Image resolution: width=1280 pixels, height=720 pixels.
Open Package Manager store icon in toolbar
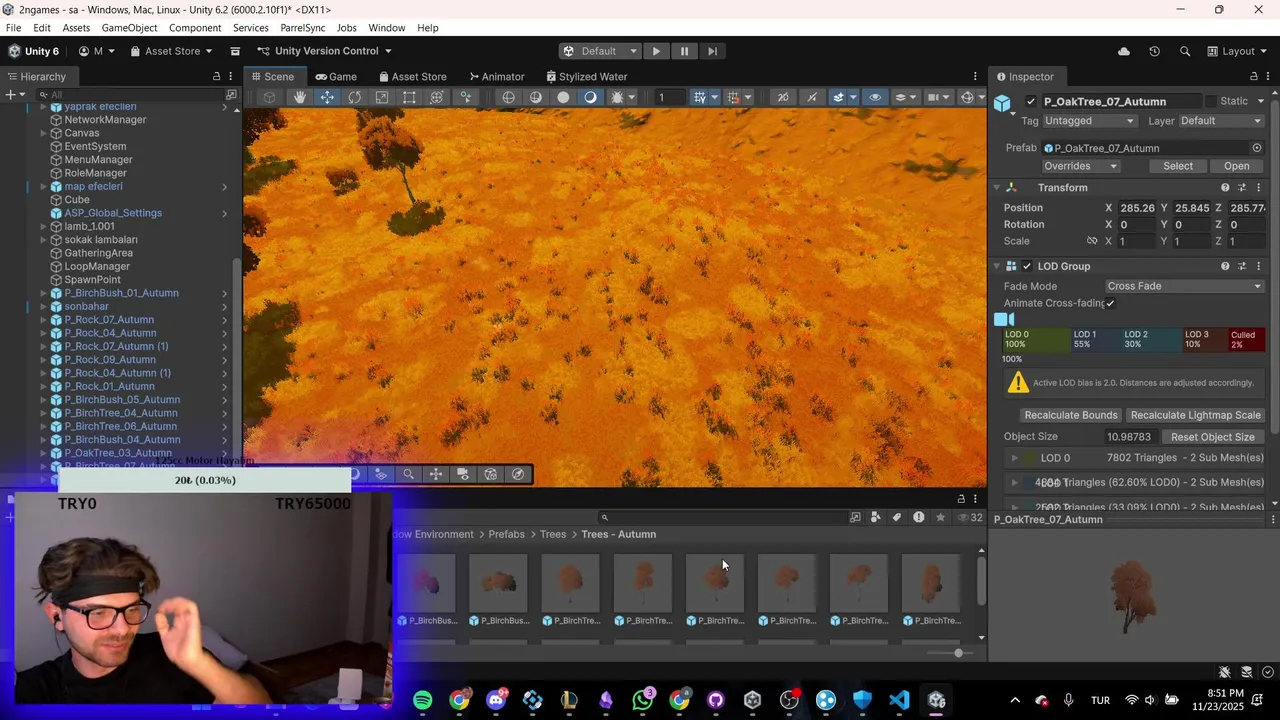235,51
